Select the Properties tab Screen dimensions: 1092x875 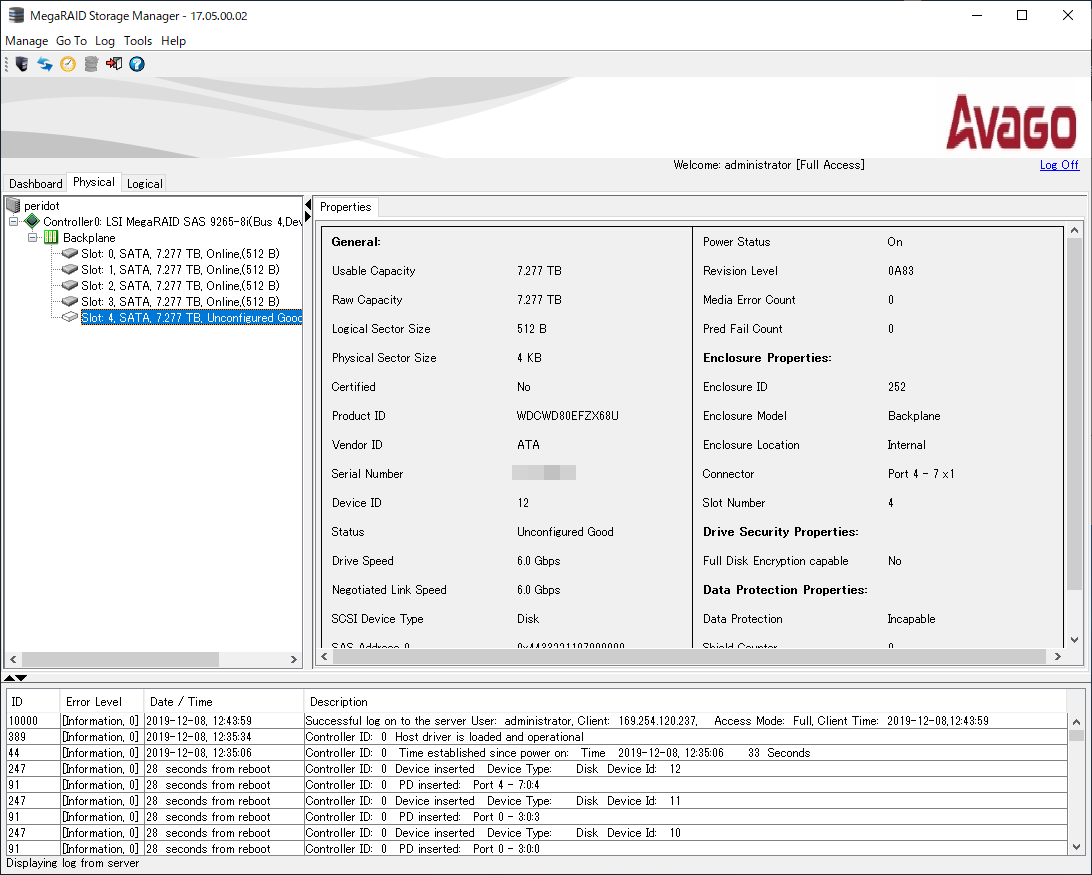(345, 207)
